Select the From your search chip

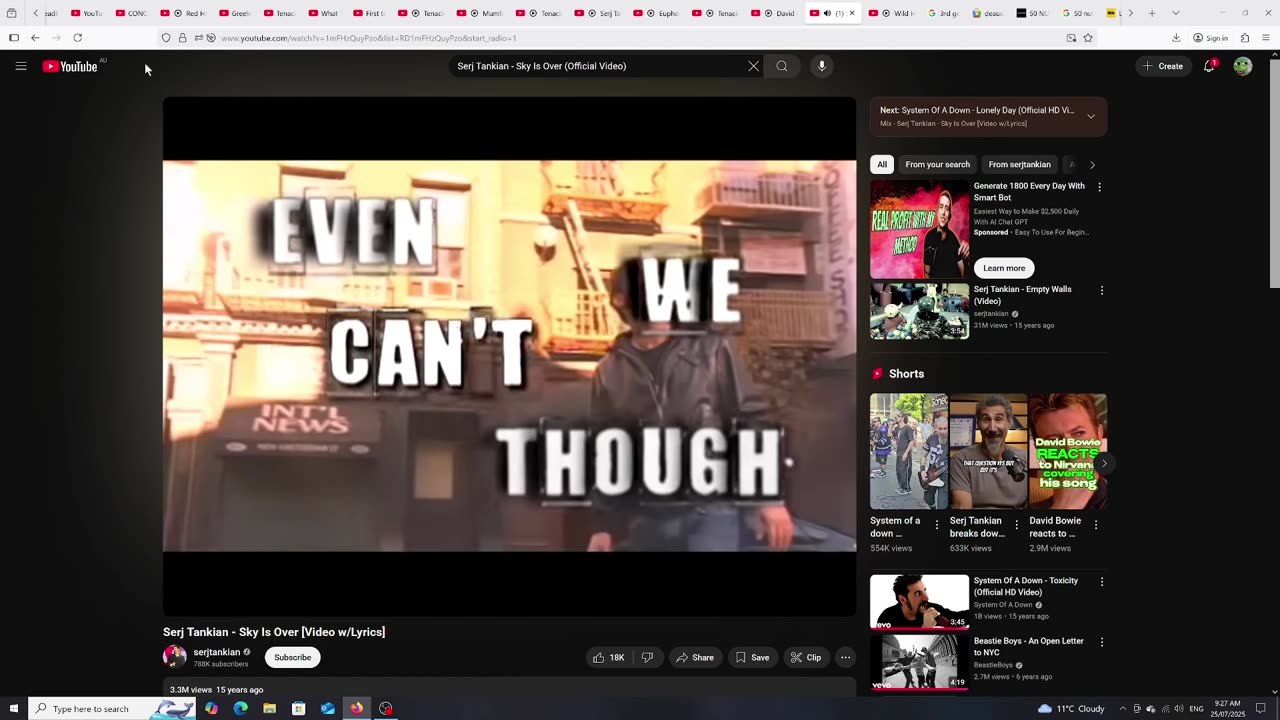pos(937,165)
